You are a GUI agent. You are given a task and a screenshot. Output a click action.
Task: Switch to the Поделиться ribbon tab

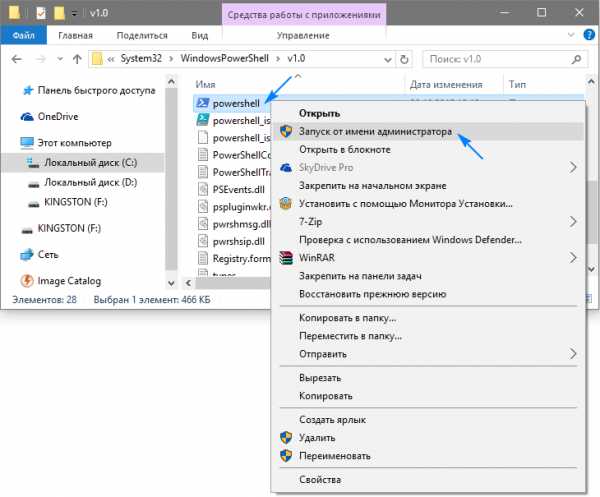[x=142, y=36]
